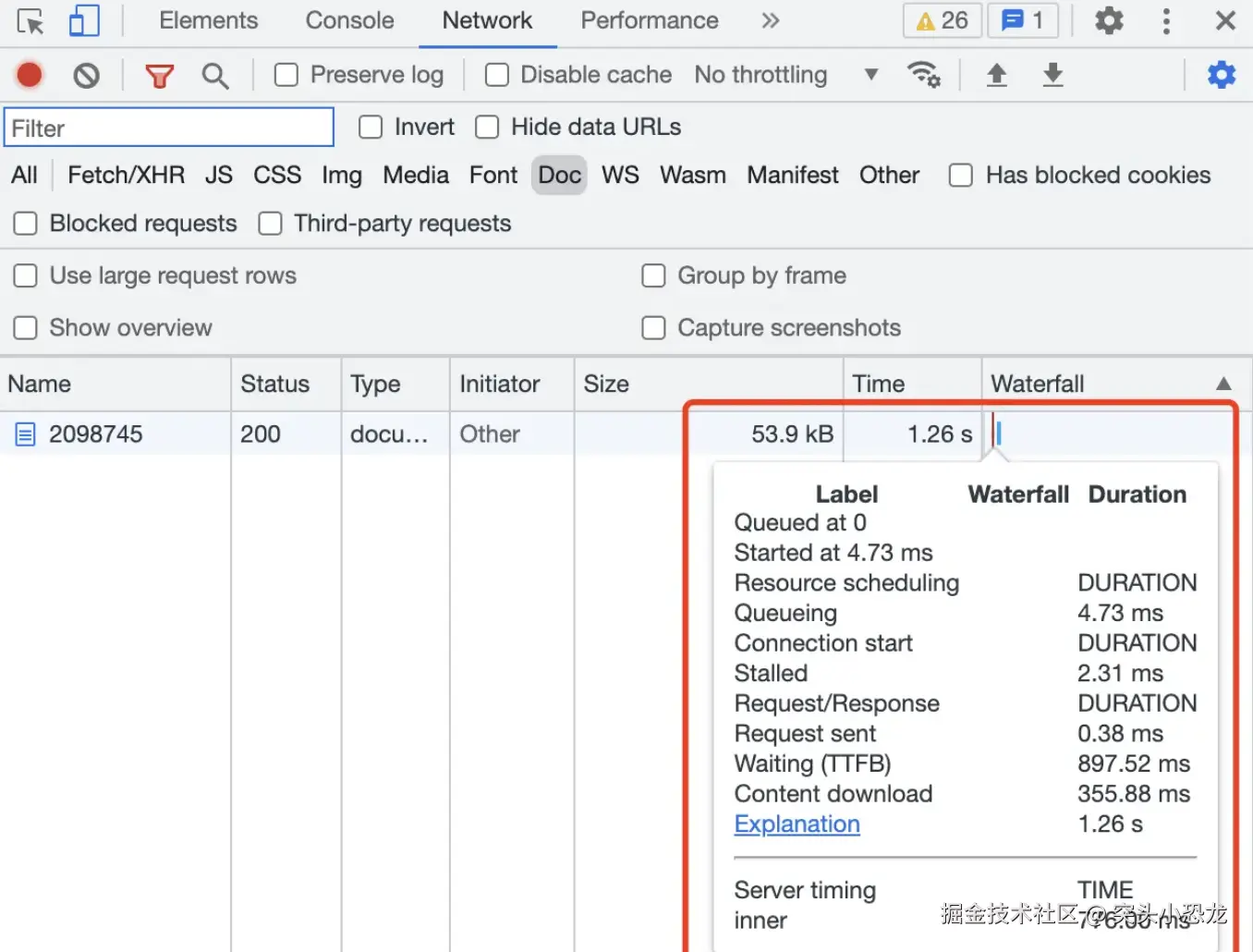The height and width of the screenshot is (952, 1253).
Task: Sort by the Status column header
Action: click(286, 384)
